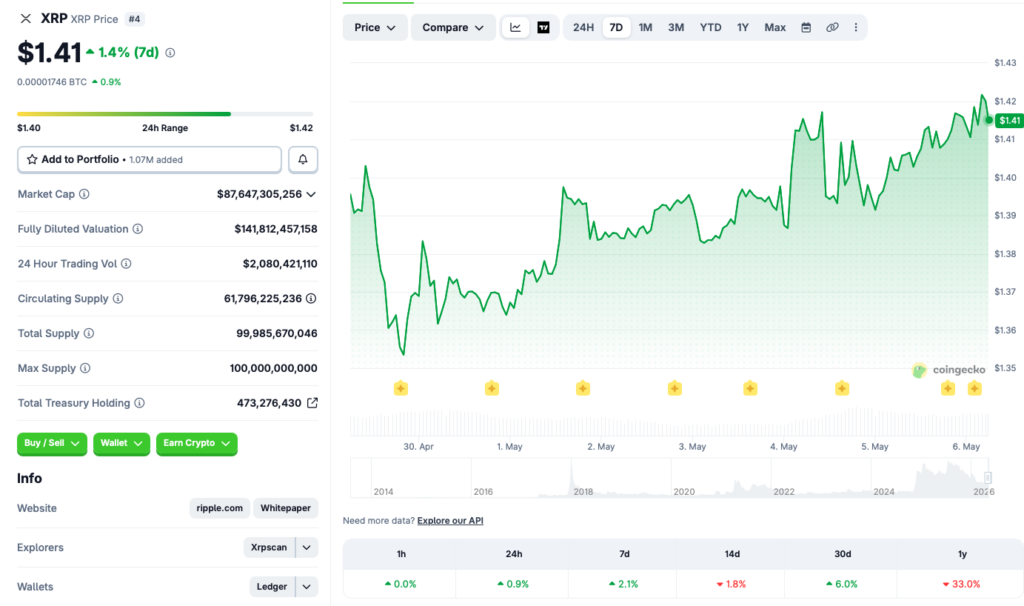Screen dimensions: 1024x606
Task: Open info icon next to 1.4% (7d)
Action: click(x=170, y=53)
